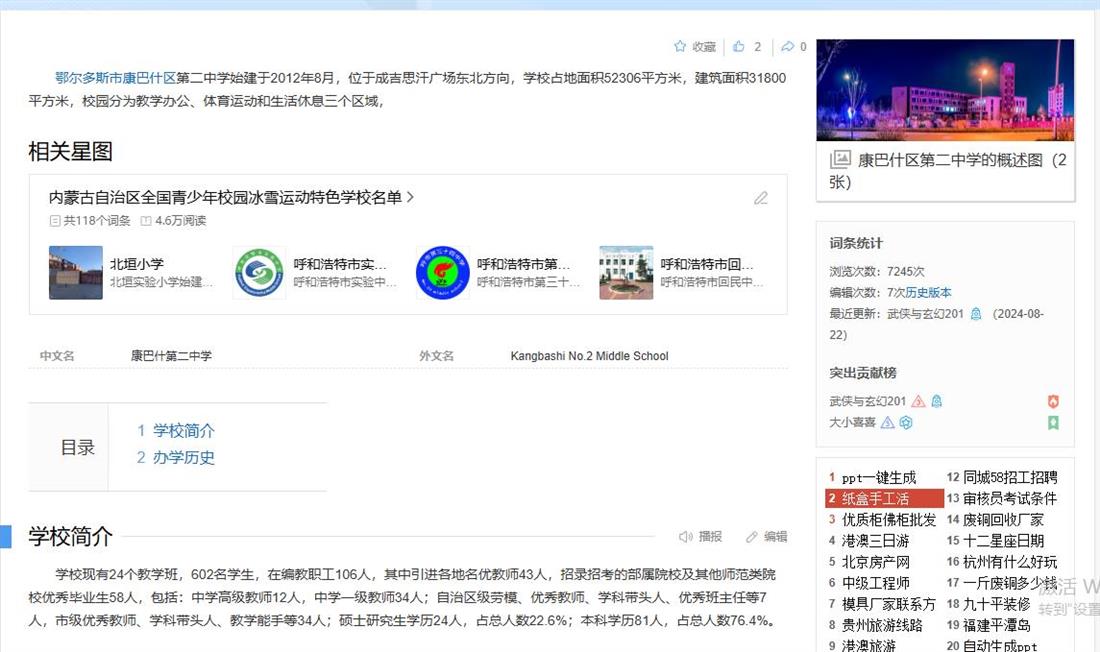Open 武侠与玄幻201 profile under 最近更新

tap(925, 314)
